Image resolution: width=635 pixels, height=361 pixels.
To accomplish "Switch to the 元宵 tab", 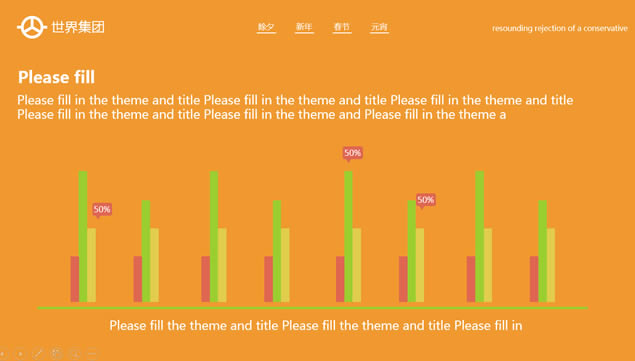I will click(379, 27).
